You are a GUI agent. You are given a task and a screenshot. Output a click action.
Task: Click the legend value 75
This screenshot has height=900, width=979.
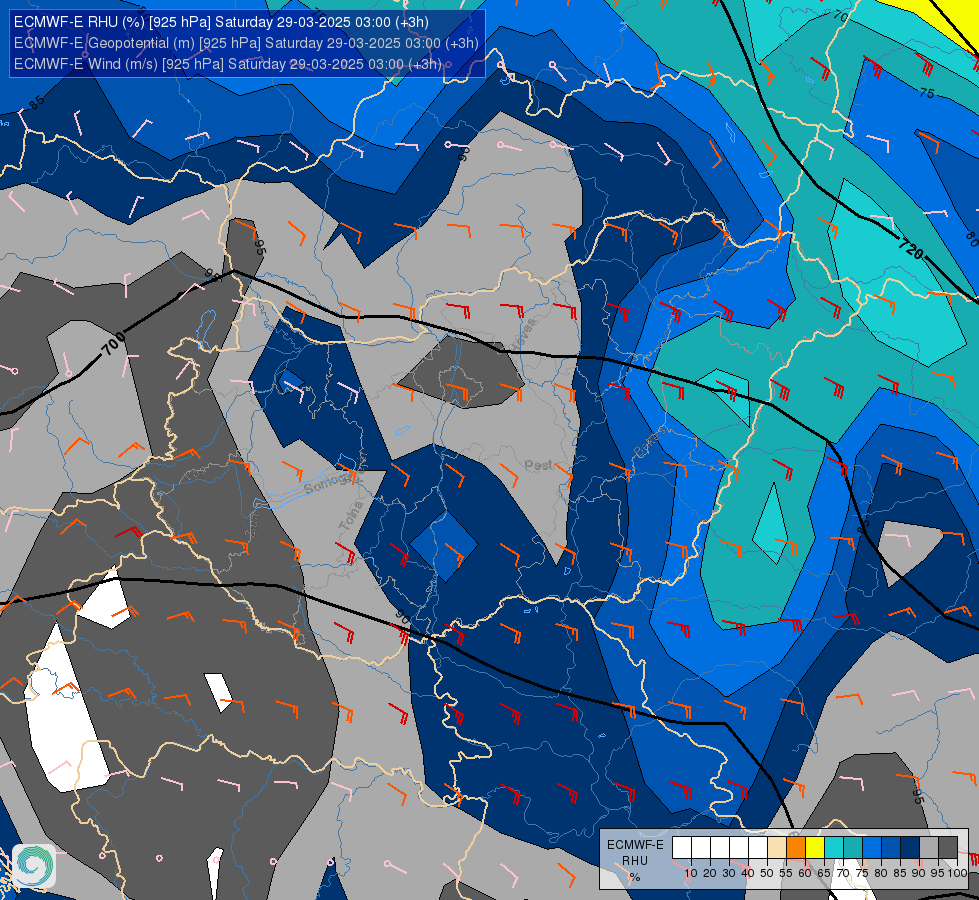coord(862,873)
